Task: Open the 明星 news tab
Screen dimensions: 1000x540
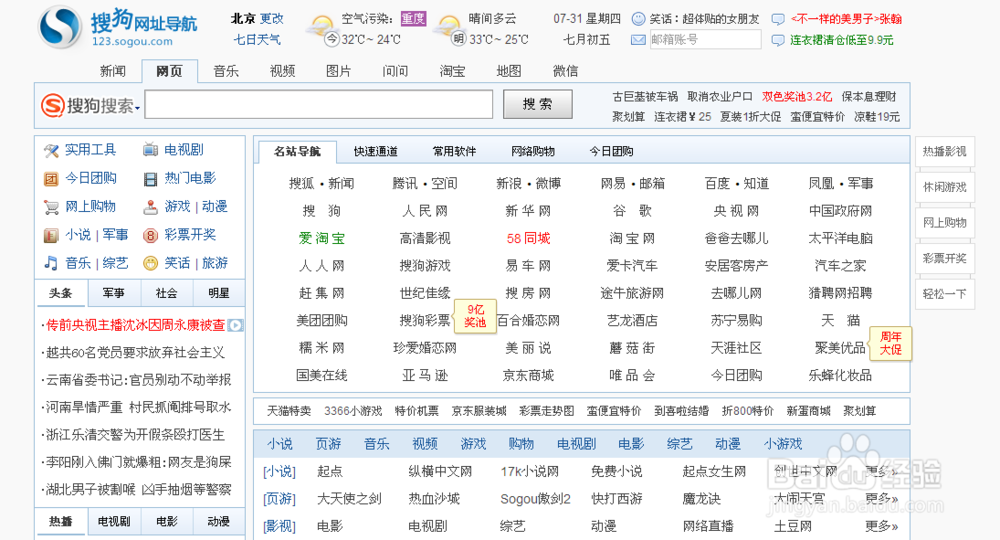Action: (x=219, y=293)
